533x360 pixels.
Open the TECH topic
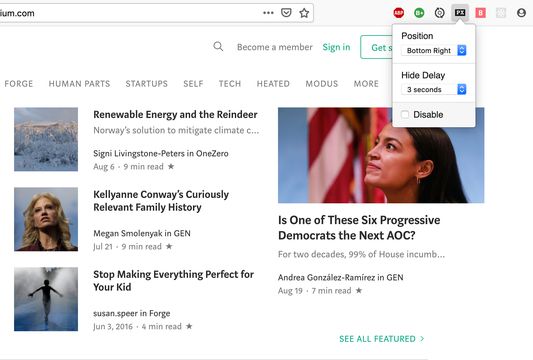[230, 84]
